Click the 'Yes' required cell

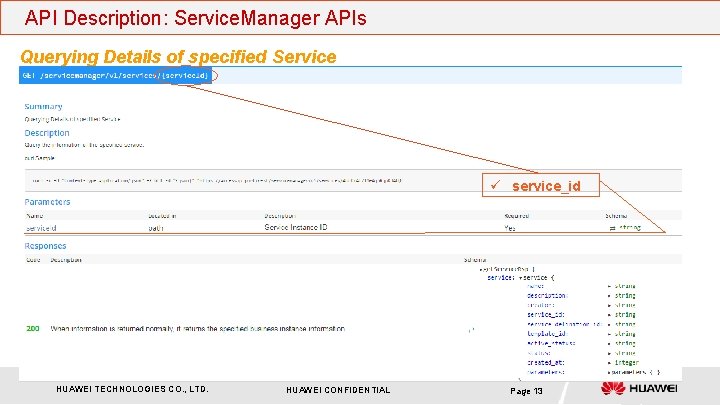tap(510, 228)
